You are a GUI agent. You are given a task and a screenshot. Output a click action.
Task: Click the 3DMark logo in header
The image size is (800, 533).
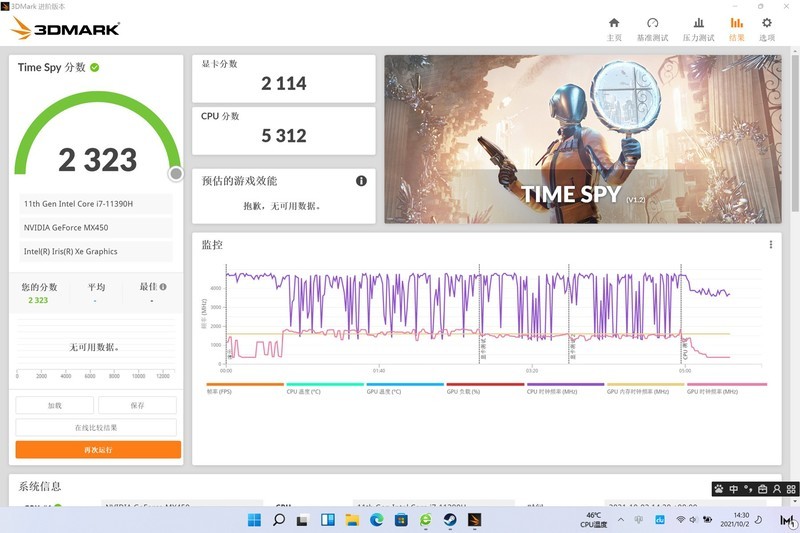pos(65,28)
